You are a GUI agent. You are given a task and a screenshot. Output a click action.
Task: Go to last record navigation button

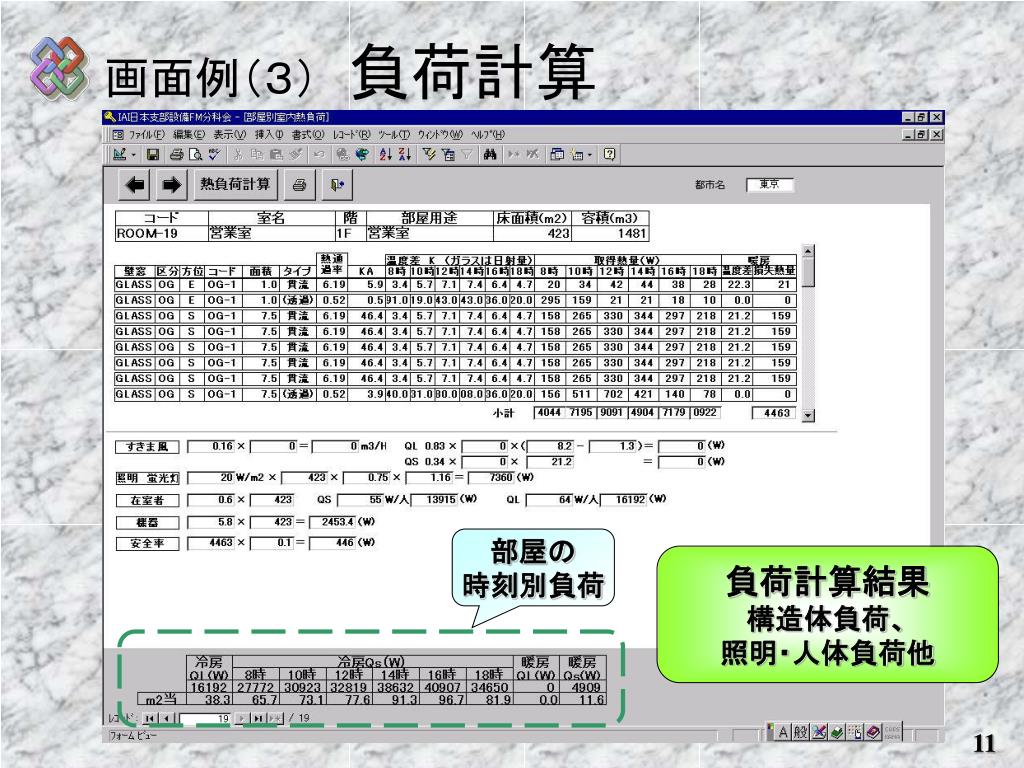(259, 718)
